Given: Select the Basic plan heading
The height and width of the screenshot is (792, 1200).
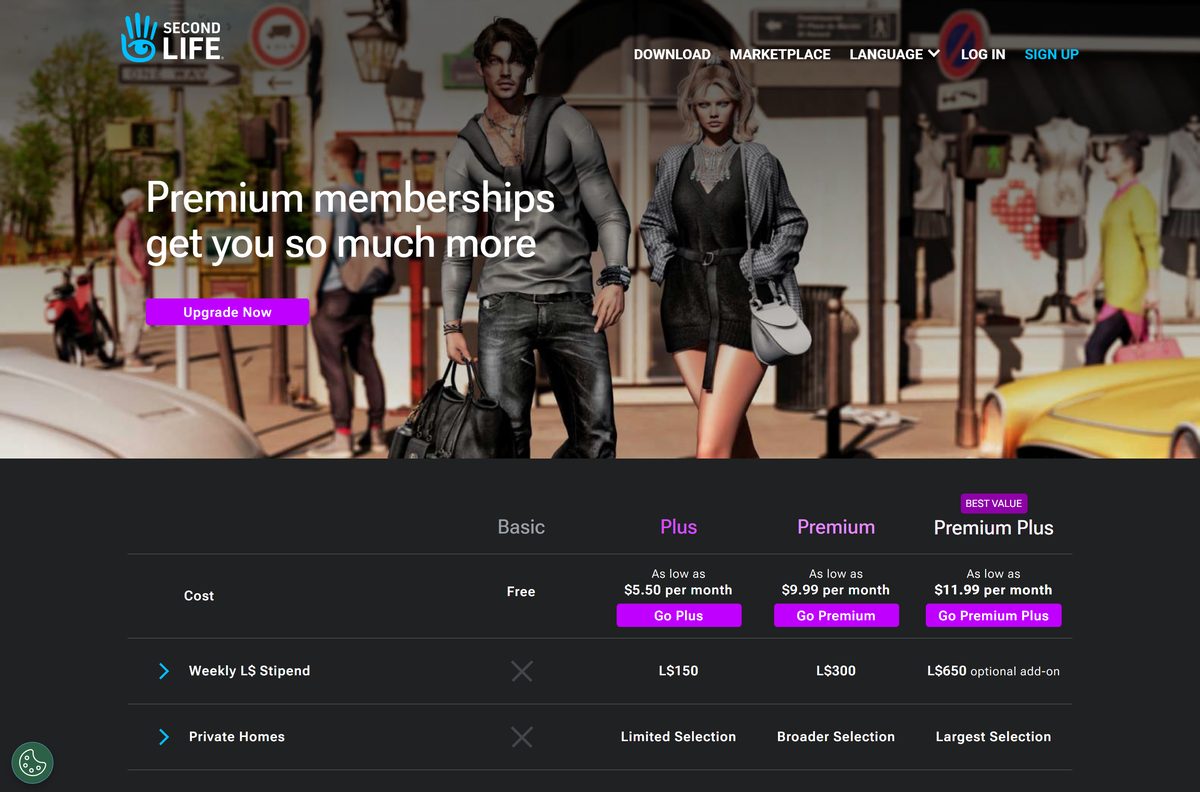Looking at the screenshot, I should pyautogui.click(x=521, y=527).
